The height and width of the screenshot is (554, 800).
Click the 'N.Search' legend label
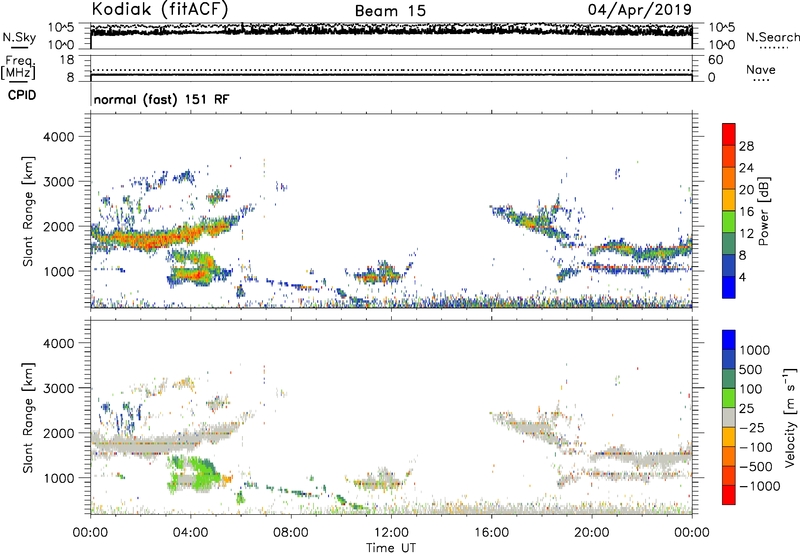coord(772,37)
